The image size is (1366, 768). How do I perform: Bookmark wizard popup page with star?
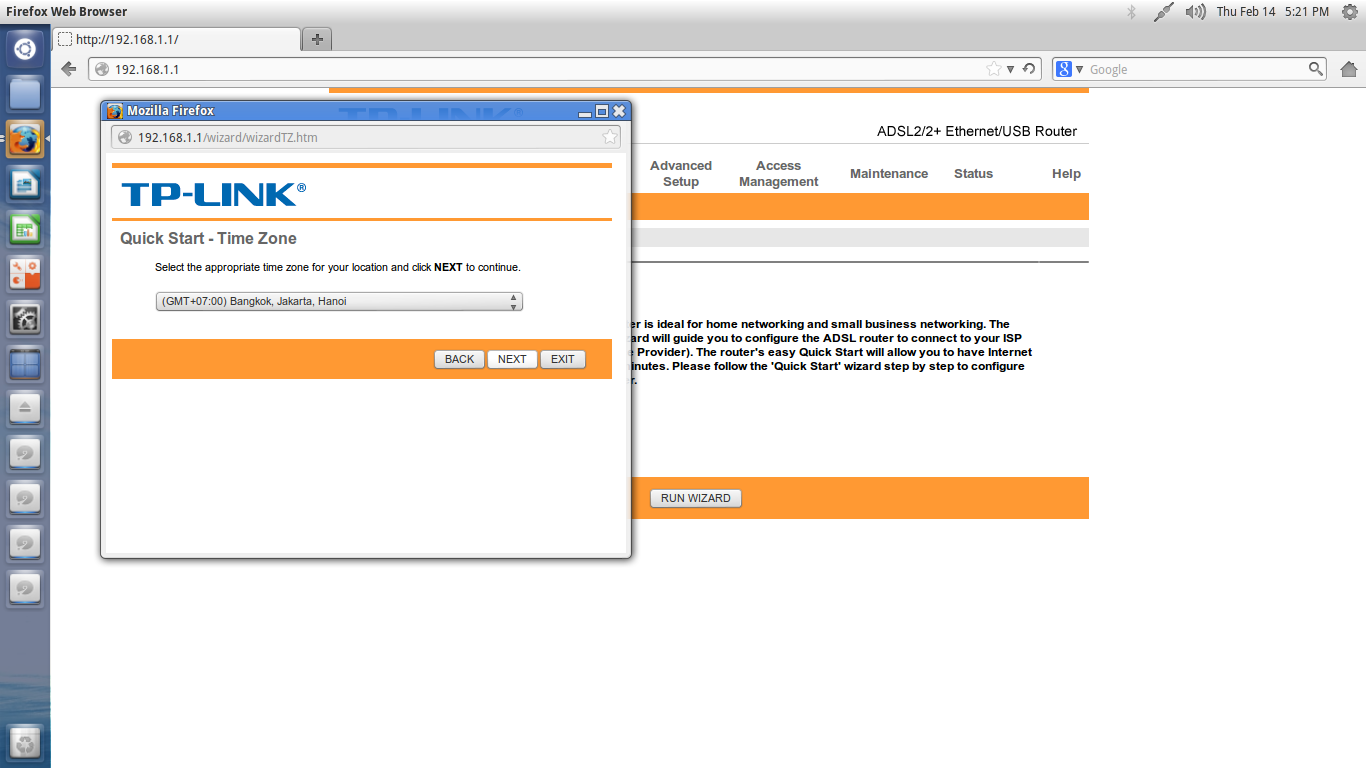609,137
